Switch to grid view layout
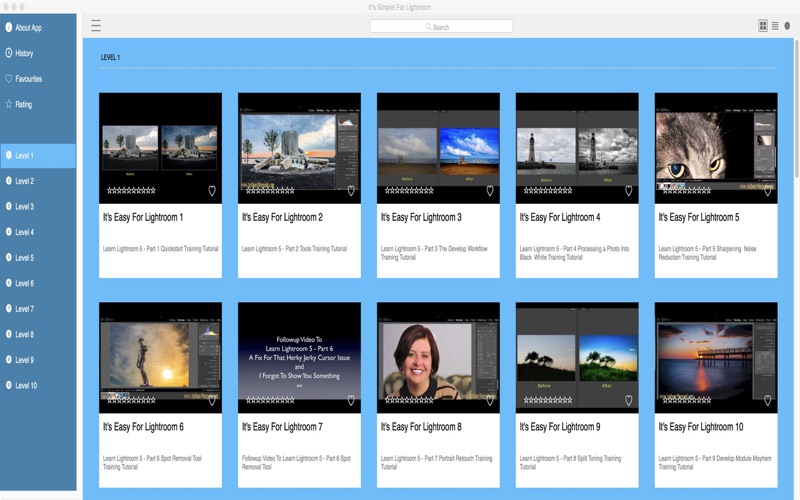800x500 pixels. click(763, 26)
